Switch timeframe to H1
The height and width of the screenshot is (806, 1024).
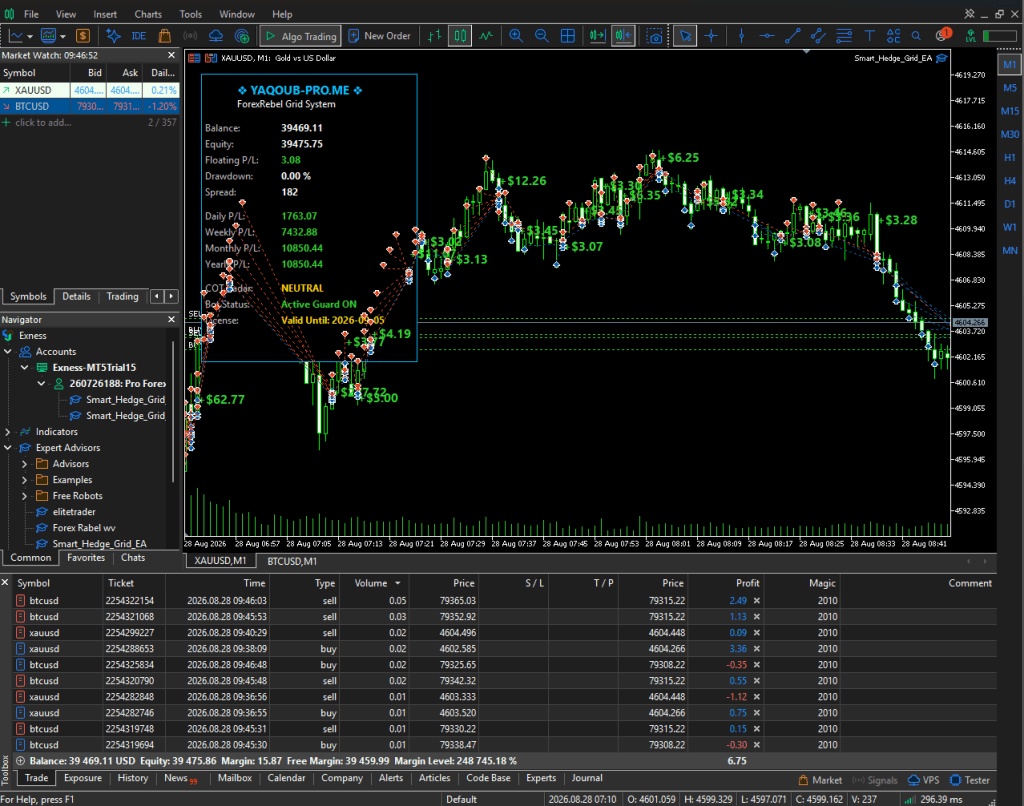pos(1010,157)
